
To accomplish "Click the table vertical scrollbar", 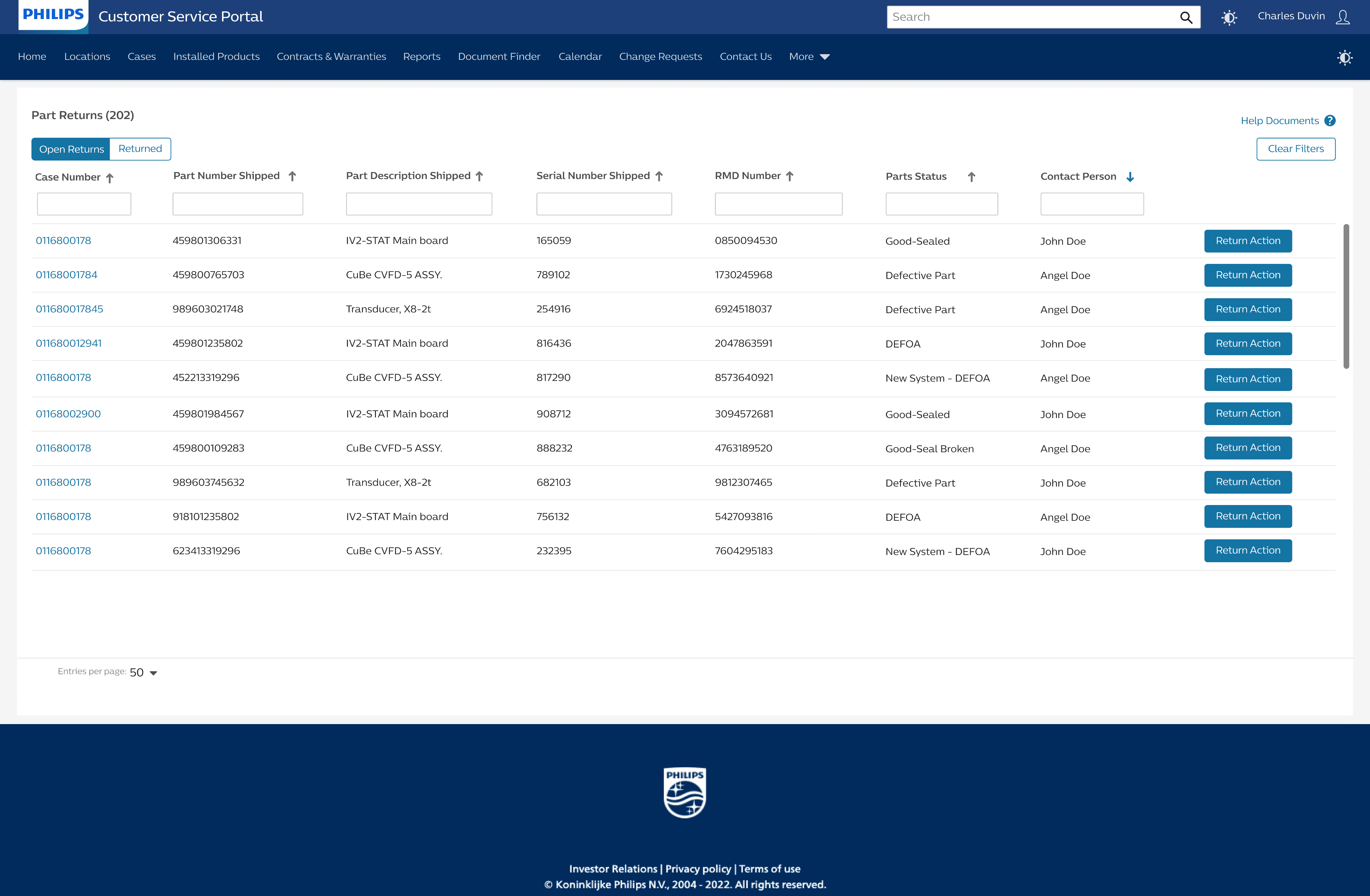I will click(1346, 296).
